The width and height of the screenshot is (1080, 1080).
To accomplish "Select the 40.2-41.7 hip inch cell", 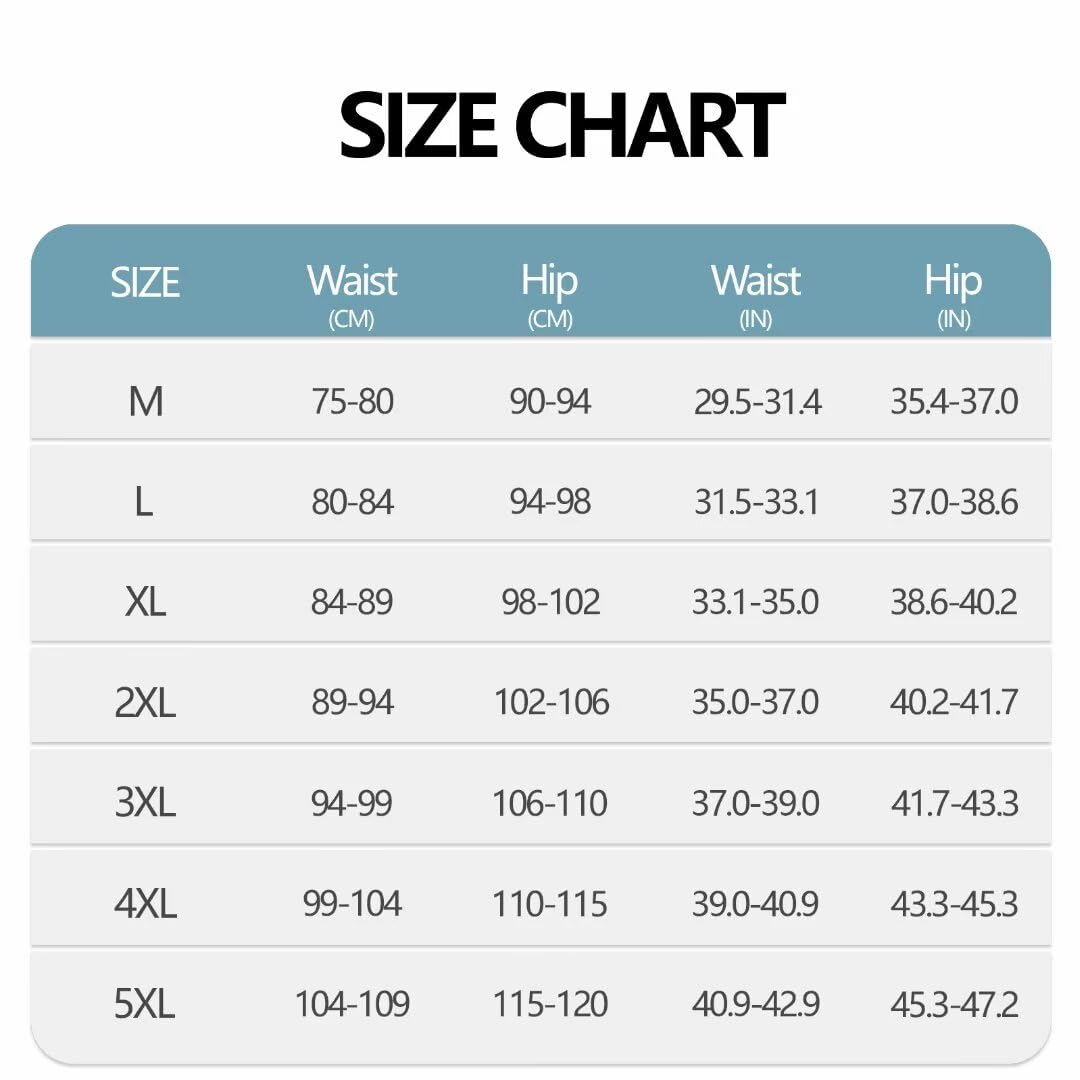I will click(954, 702).
